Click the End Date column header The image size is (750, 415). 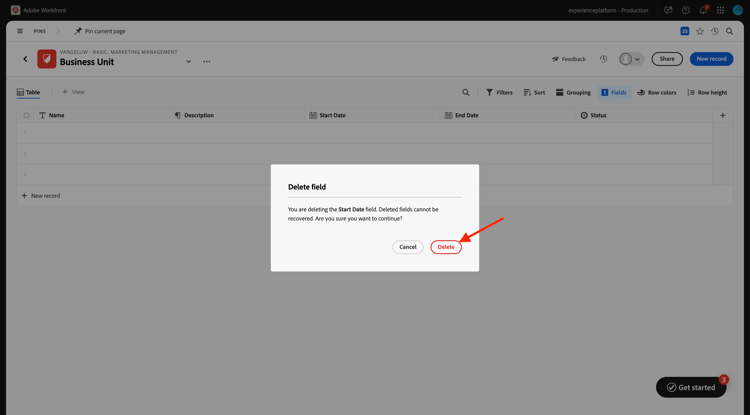[508, 115]
